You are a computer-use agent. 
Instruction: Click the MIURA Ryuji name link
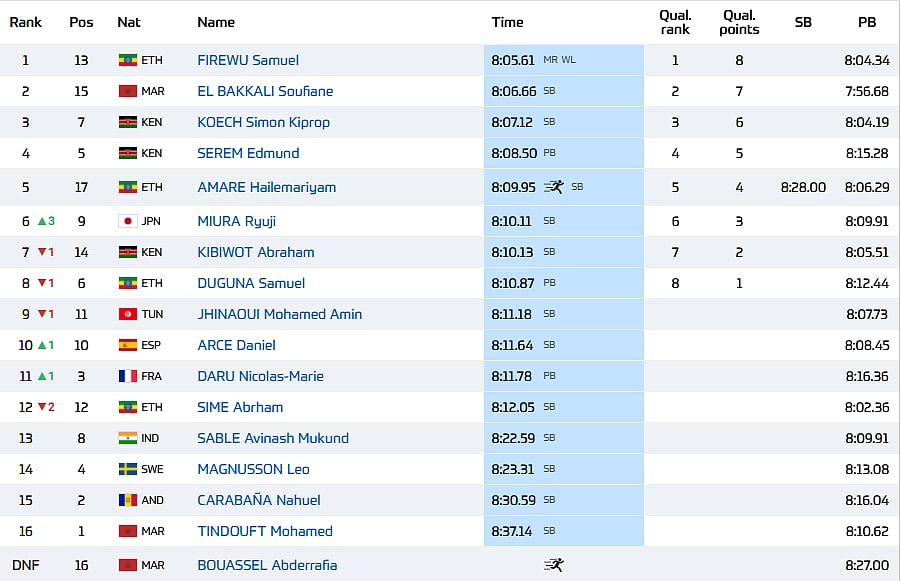point(236,221)
